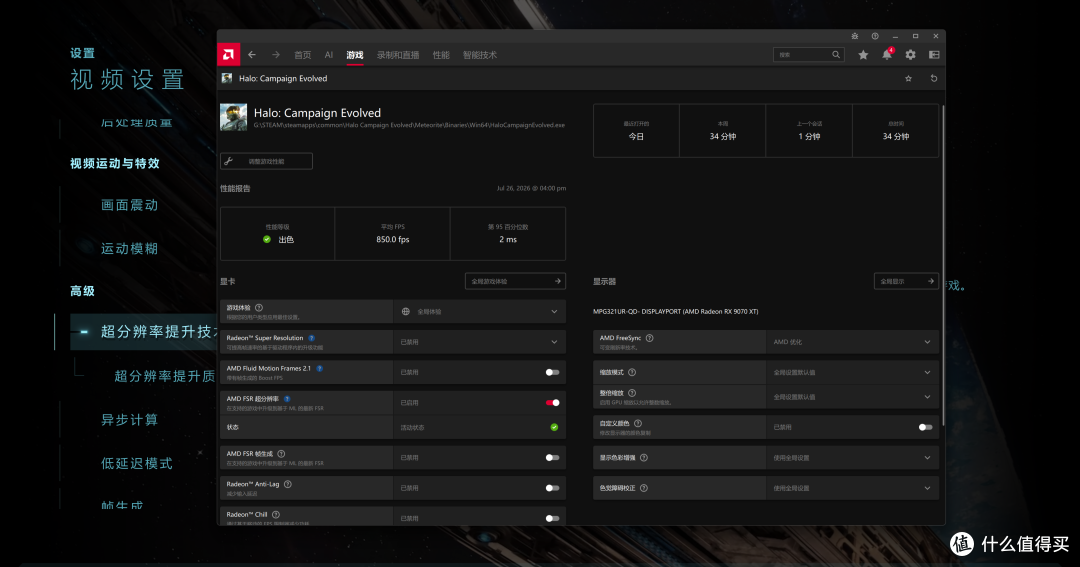
Task: Go back with the left arrow icon
Action: click(x=252, y=54)
